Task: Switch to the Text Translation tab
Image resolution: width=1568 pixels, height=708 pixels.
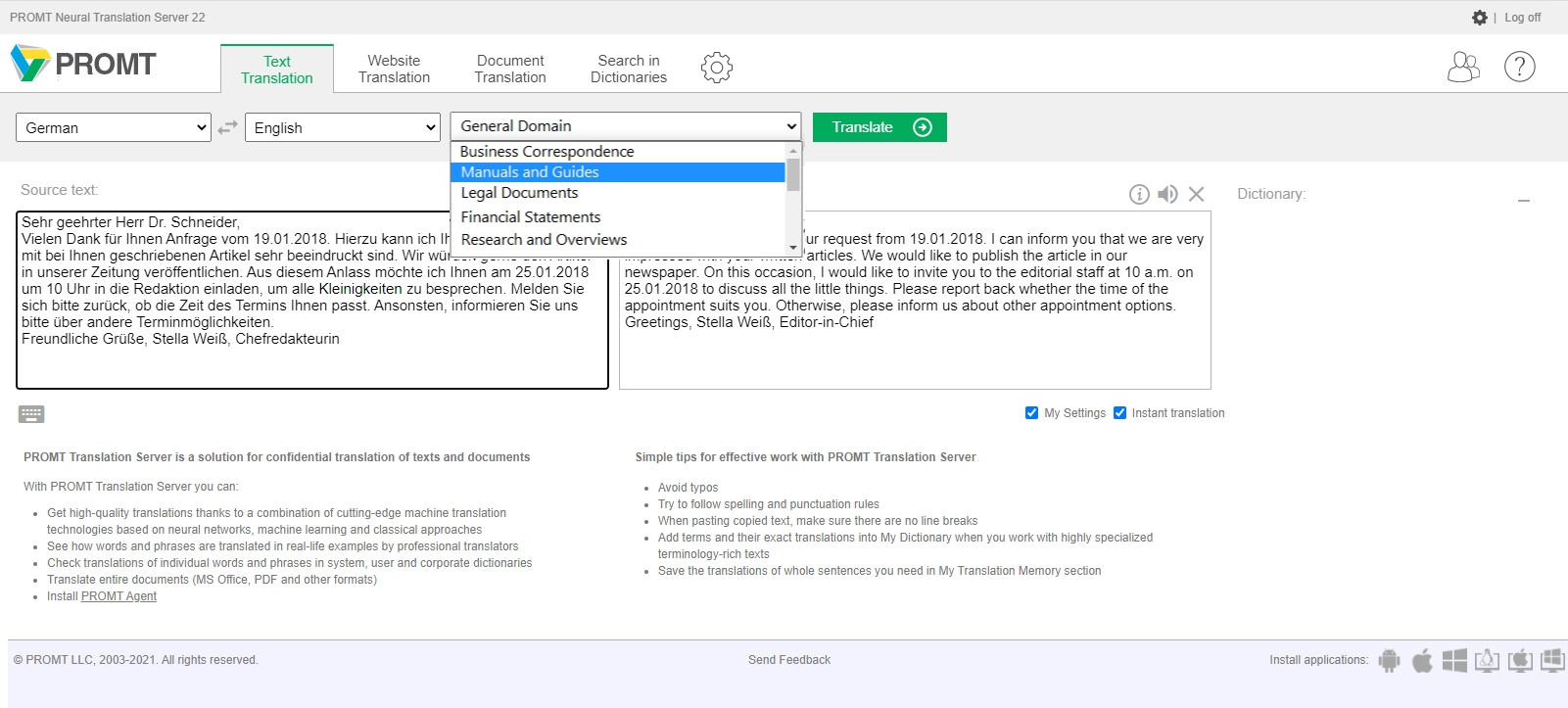Action: [x=277, y=70]
